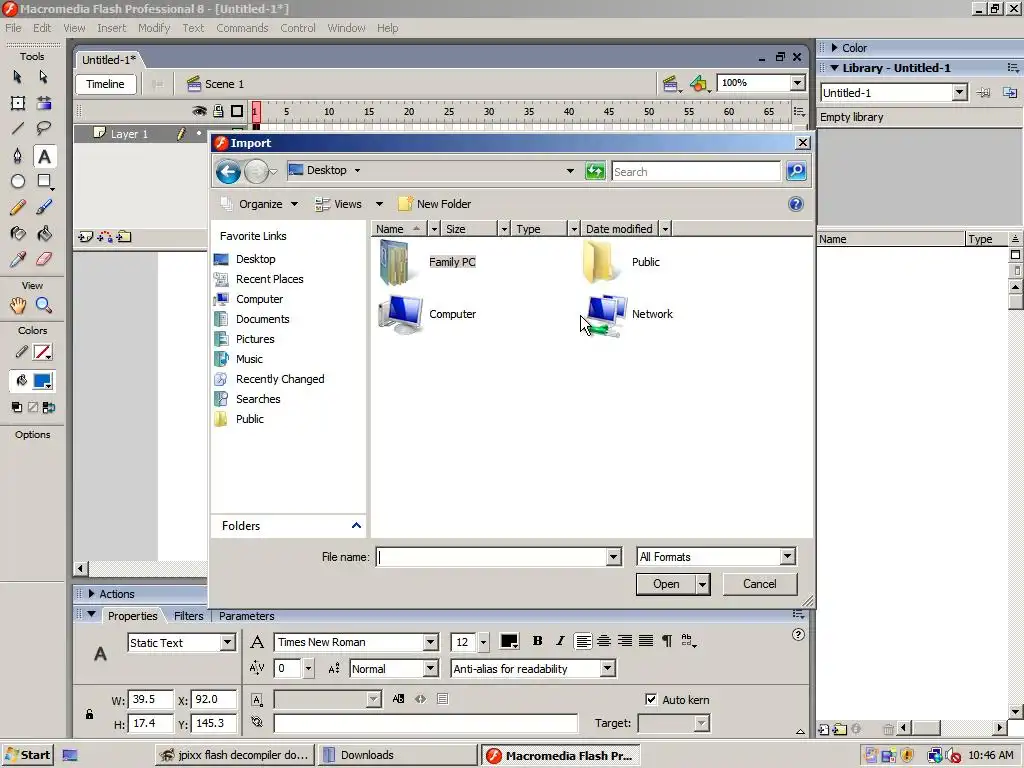Click the green refresh button in Import dialog
This screenshot has width=1024, height=768.
pos(595,171)
